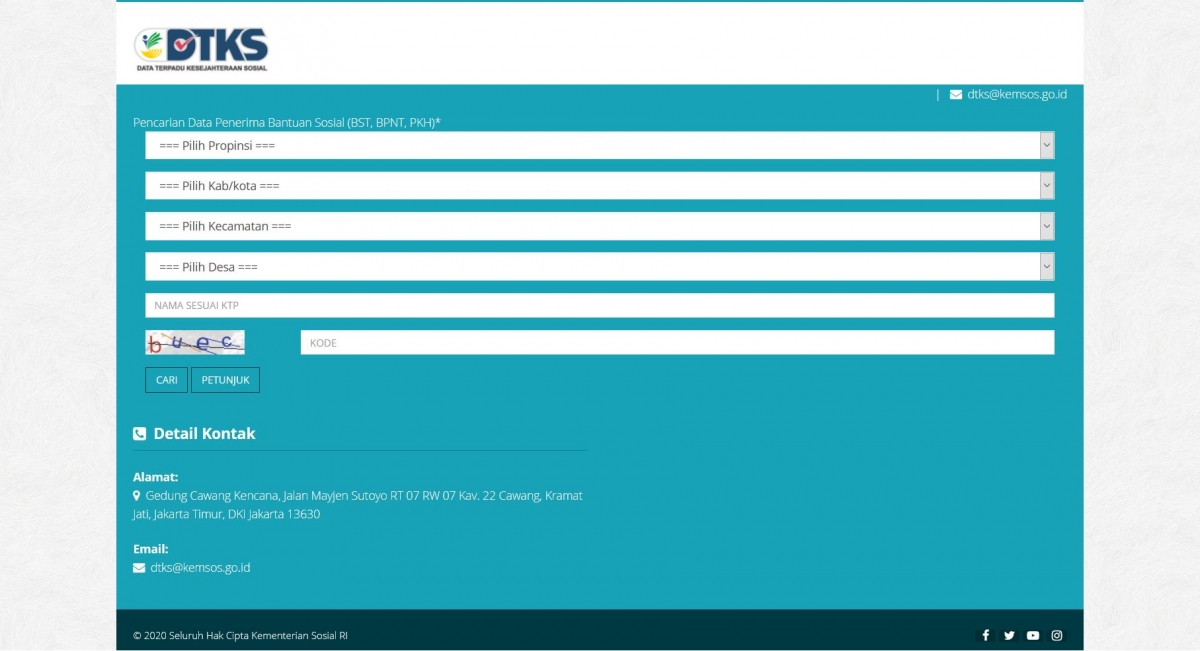
Task: Open the Twitter social icon in footer
Action: (1009, 635)
